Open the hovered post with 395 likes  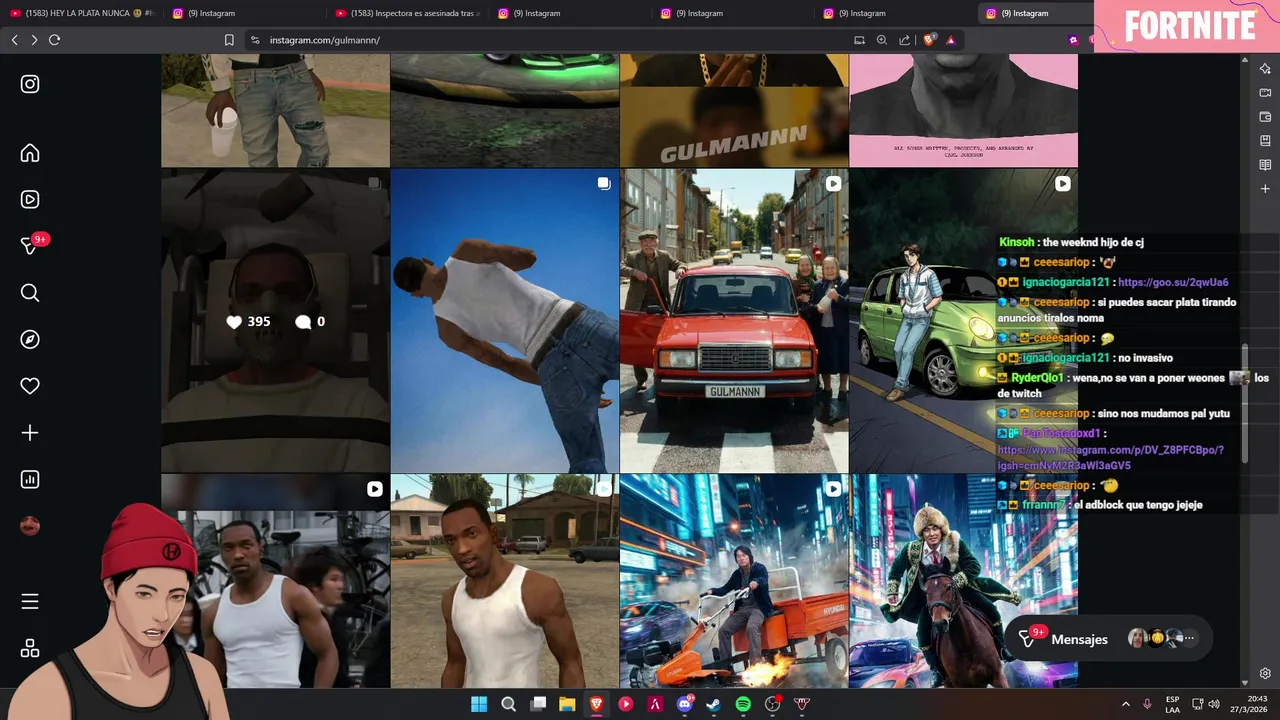tap(275, 321)
